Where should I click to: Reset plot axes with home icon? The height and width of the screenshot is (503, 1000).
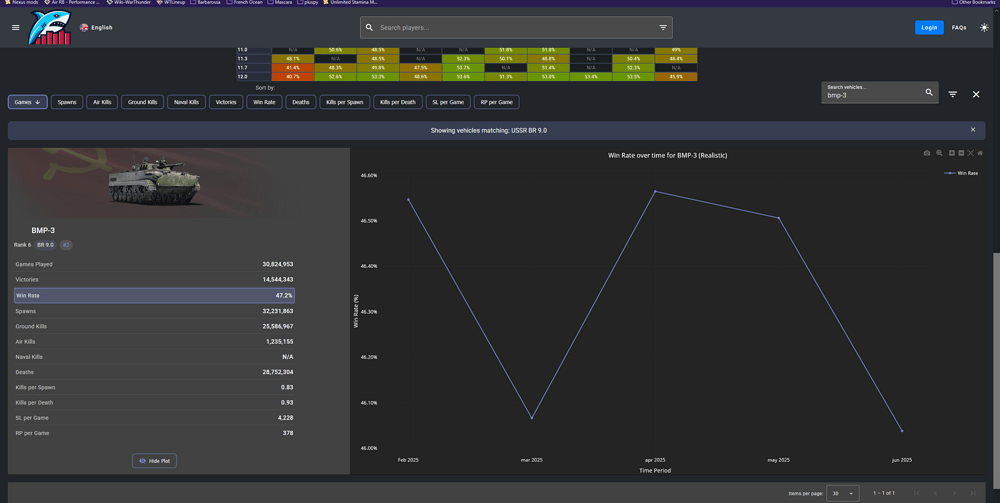point(980,153)
